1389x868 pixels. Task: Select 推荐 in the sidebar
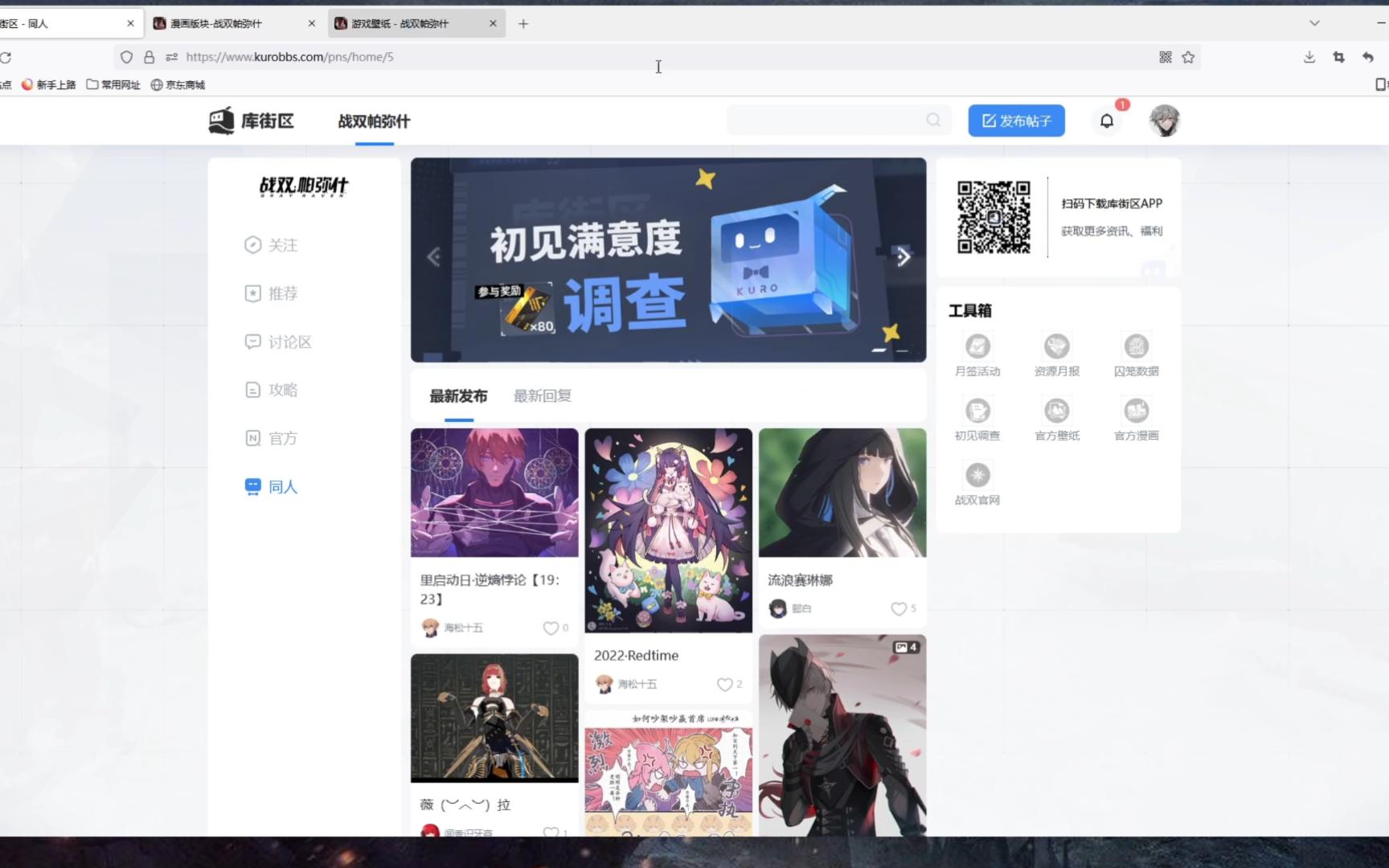(271, 293)
